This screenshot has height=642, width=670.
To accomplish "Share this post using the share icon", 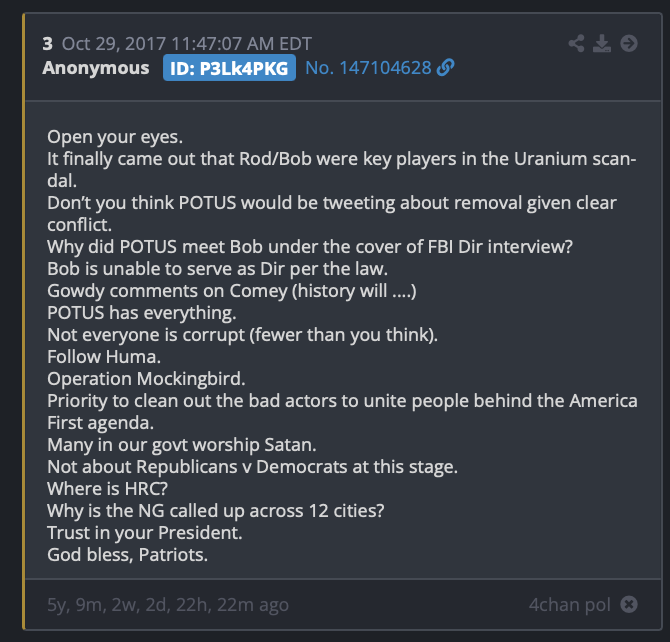I will click(x=576, y=43).
